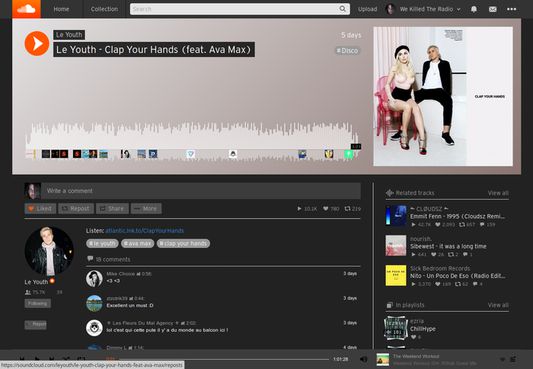Click the SoundCloud logo
The width and height of the screenshot is (533, 369).
(26, 9)
